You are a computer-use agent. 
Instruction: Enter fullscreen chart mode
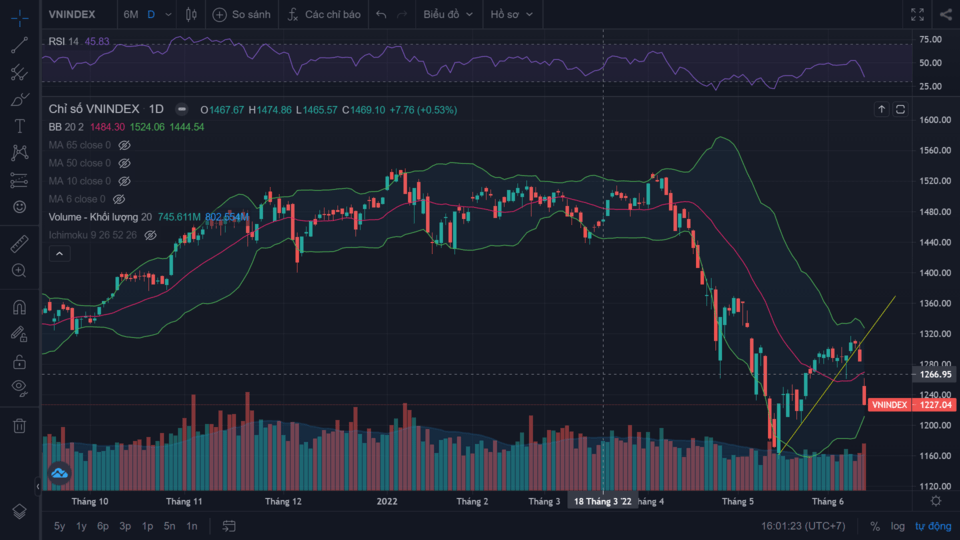point(918,15)
